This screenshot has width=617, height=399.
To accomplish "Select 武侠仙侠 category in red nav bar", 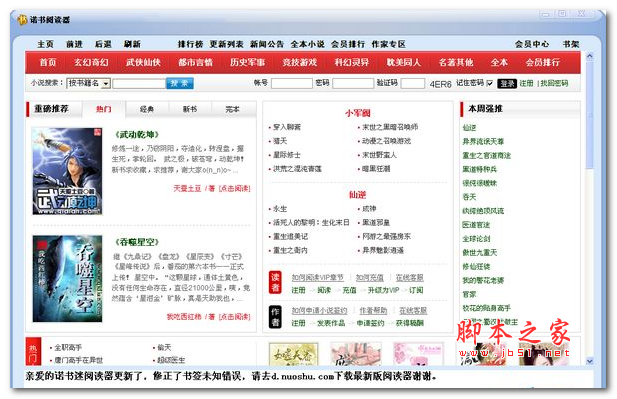I will pos(143,63).
